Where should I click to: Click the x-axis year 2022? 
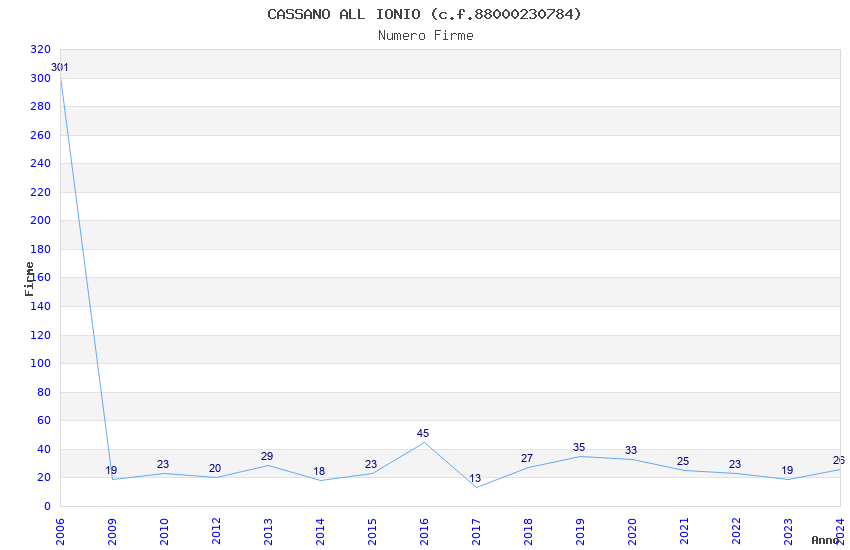(x=737, y=532)
